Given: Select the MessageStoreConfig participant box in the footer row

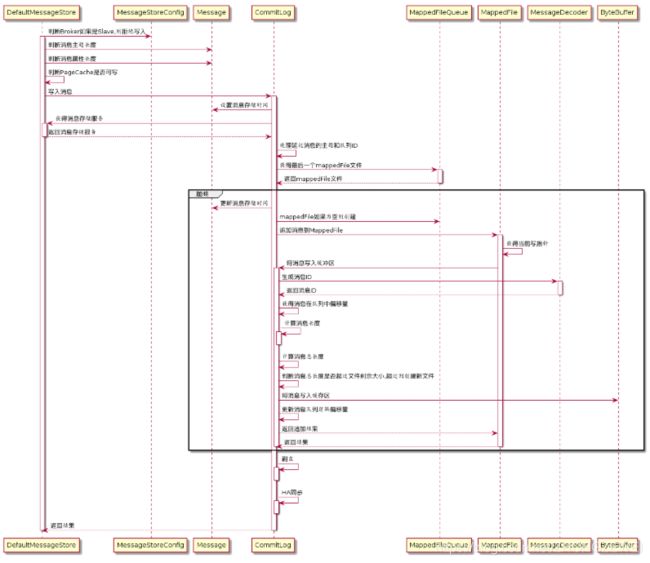Looking at the screenshot, I should coord(150,545).
